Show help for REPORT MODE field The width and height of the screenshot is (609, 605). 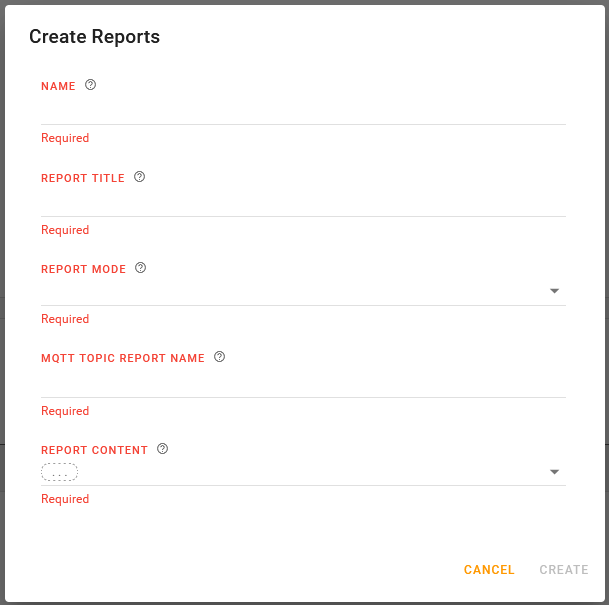[x=141, y=268]
